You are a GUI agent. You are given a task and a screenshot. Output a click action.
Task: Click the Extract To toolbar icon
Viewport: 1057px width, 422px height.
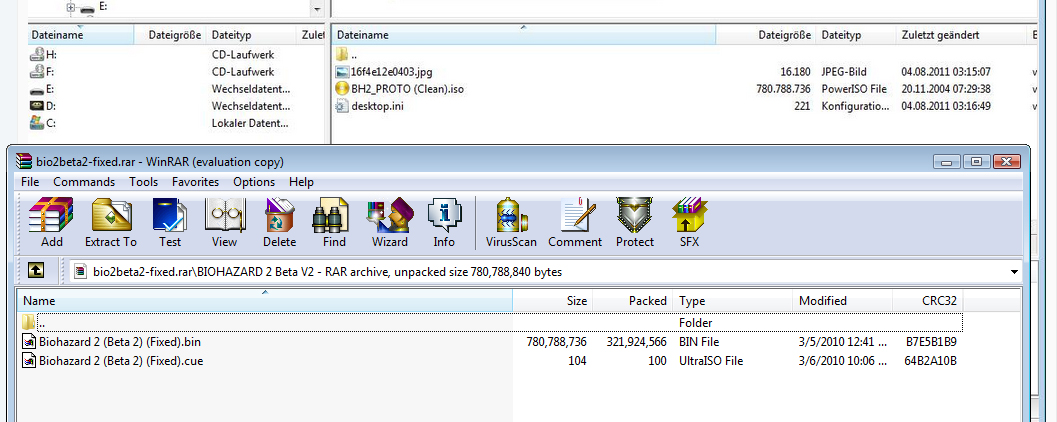110,221
